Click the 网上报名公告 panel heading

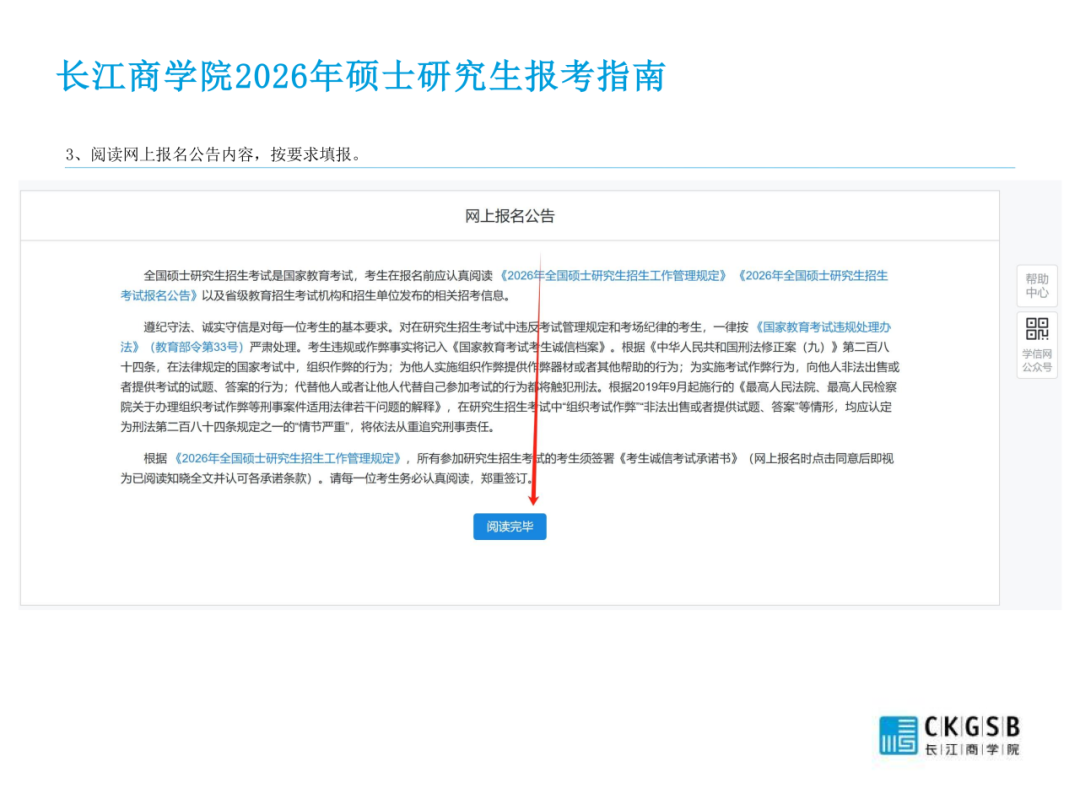point(510,216)
